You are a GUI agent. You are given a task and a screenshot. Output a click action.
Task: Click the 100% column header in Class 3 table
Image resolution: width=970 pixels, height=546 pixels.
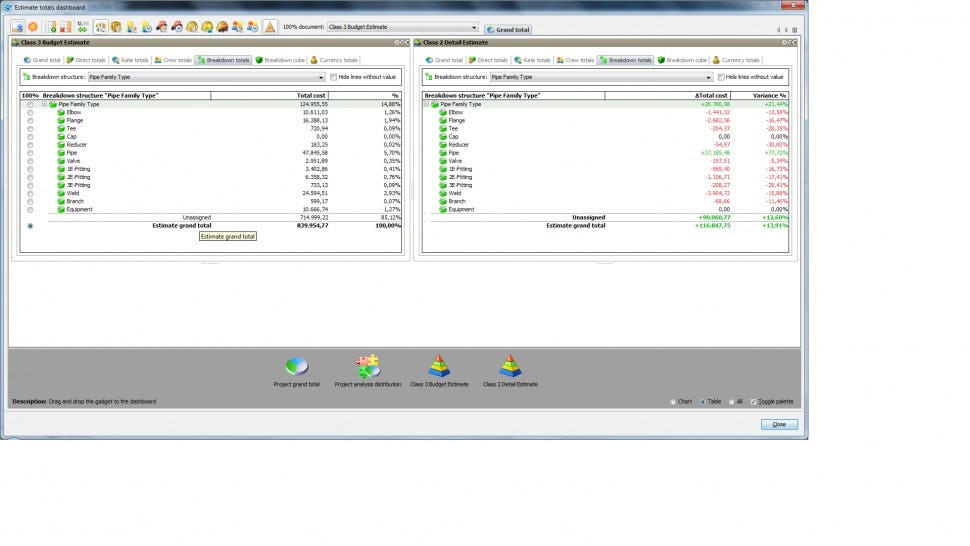coord(30,96)
